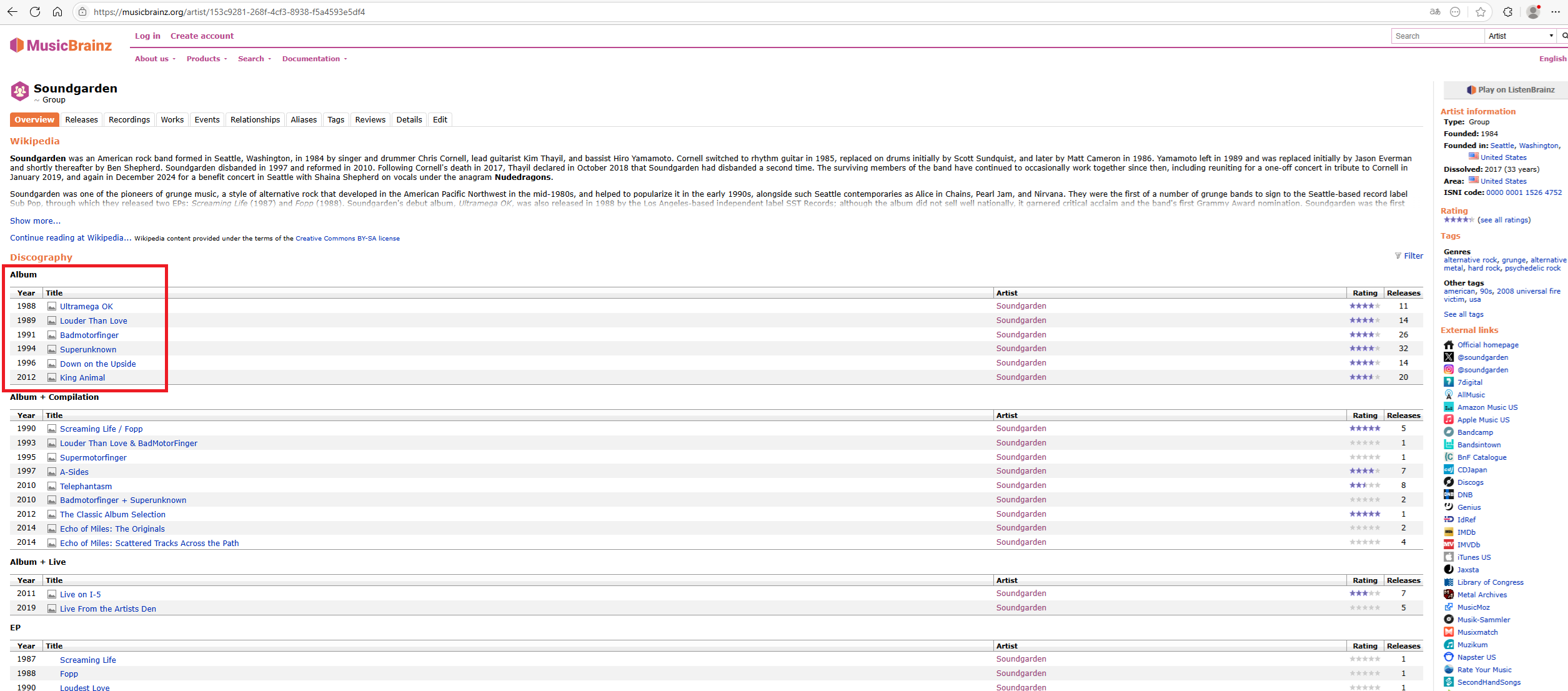The image size is (1568, 691).
Task: Click the ISNI code link
Action: coord(1524,192)
